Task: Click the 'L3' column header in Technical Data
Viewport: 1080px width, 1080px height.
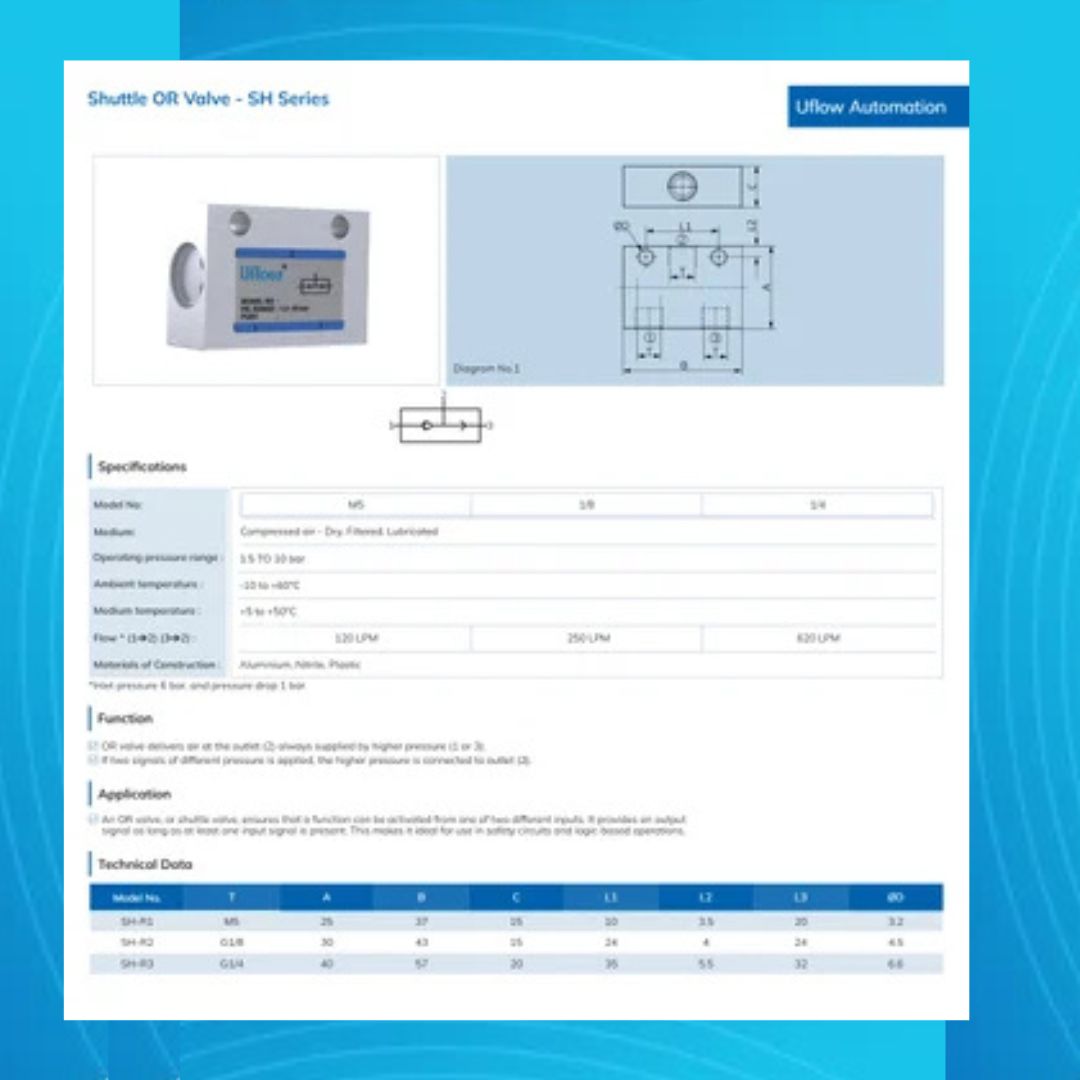Action: (800, 897)
